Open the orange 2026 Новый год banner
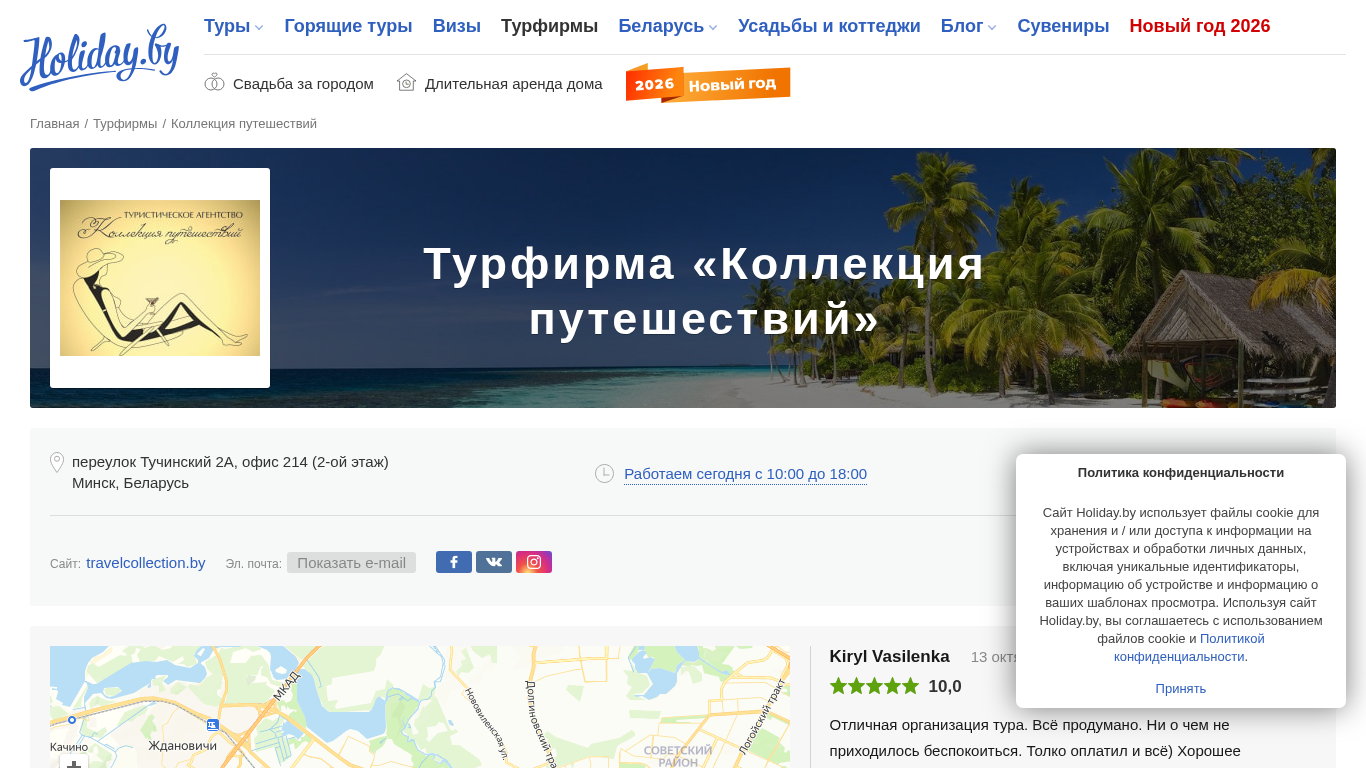Image resolution: width=1366 pixels, height=768 pixels. (708, 83)
